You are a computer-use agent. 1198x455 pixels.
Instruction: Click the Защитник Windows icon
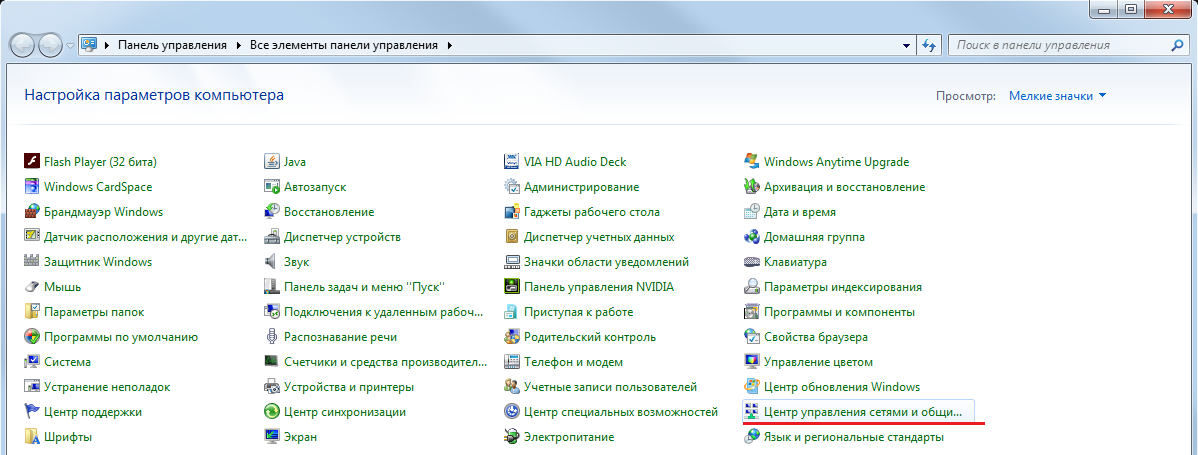tap(32, 262)
